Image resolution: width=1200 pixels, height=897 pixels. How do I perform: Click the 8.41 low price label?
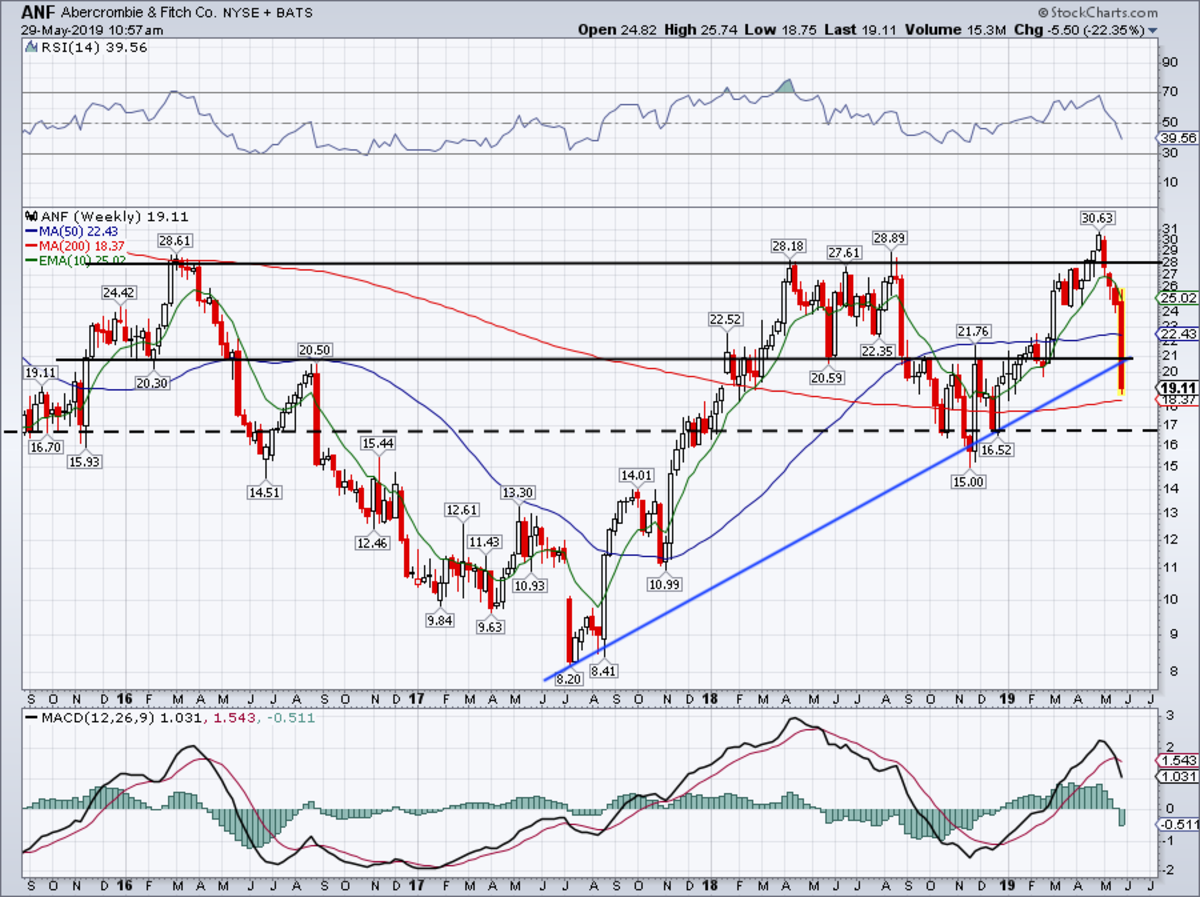pyautogui.click(x=604, y=672)
